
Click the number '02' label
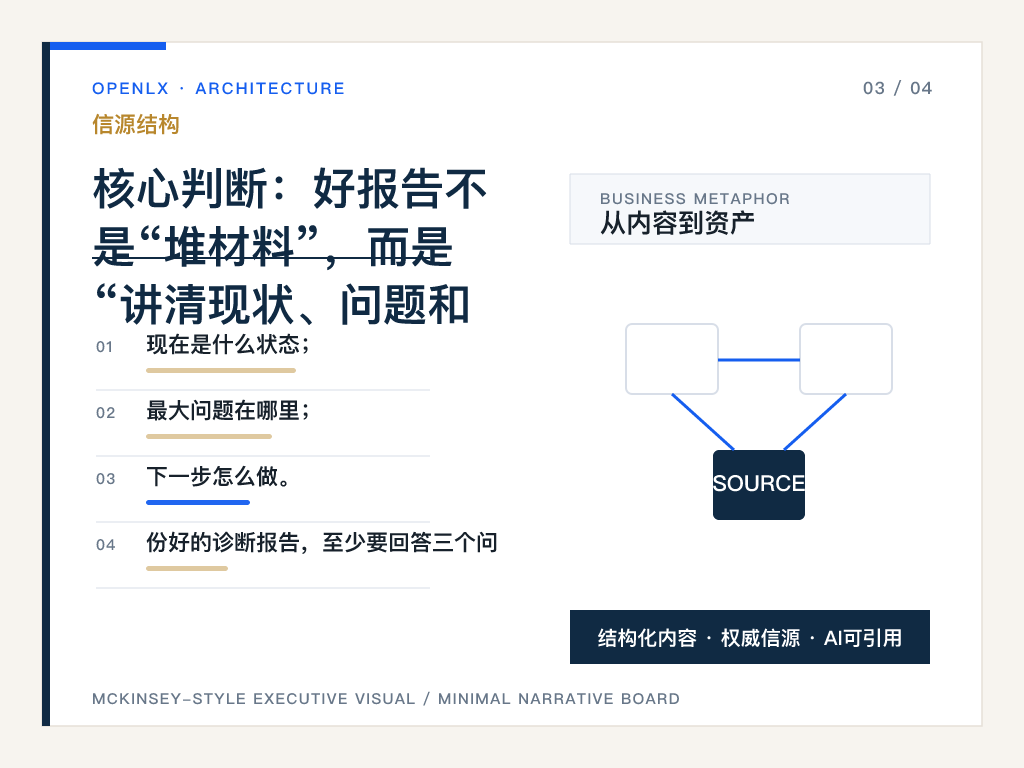(106, 413)
